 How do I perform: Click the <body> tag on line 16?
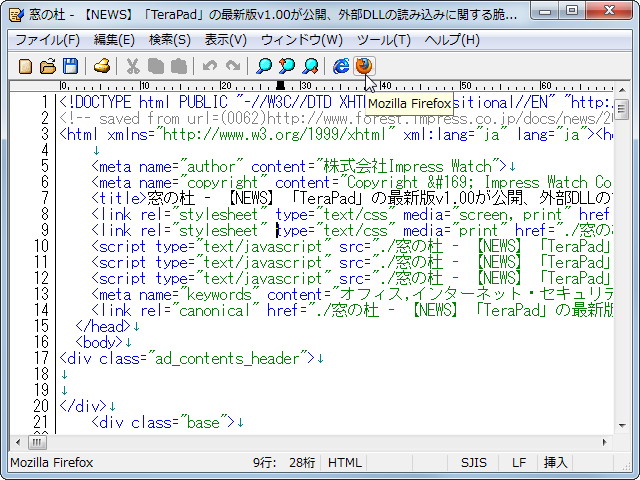click(99, 342)
